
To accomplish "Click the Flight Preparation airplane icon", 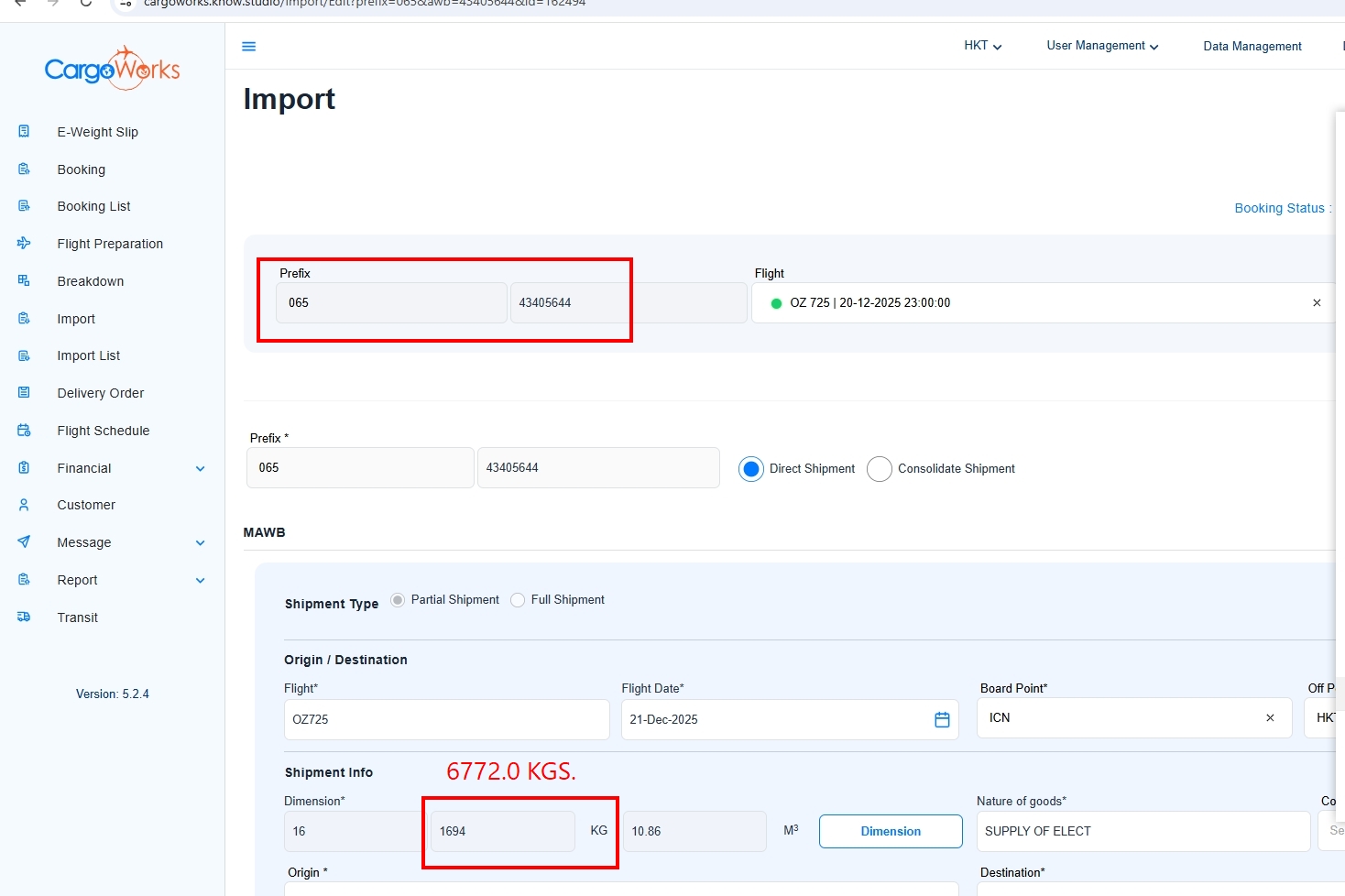I will click(25, 244).
